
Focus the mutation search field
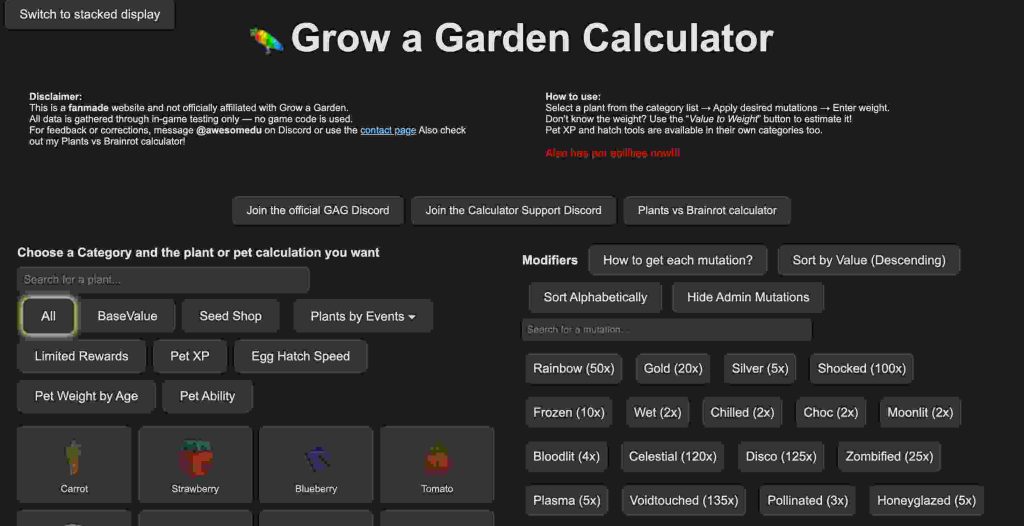(667, 329)
